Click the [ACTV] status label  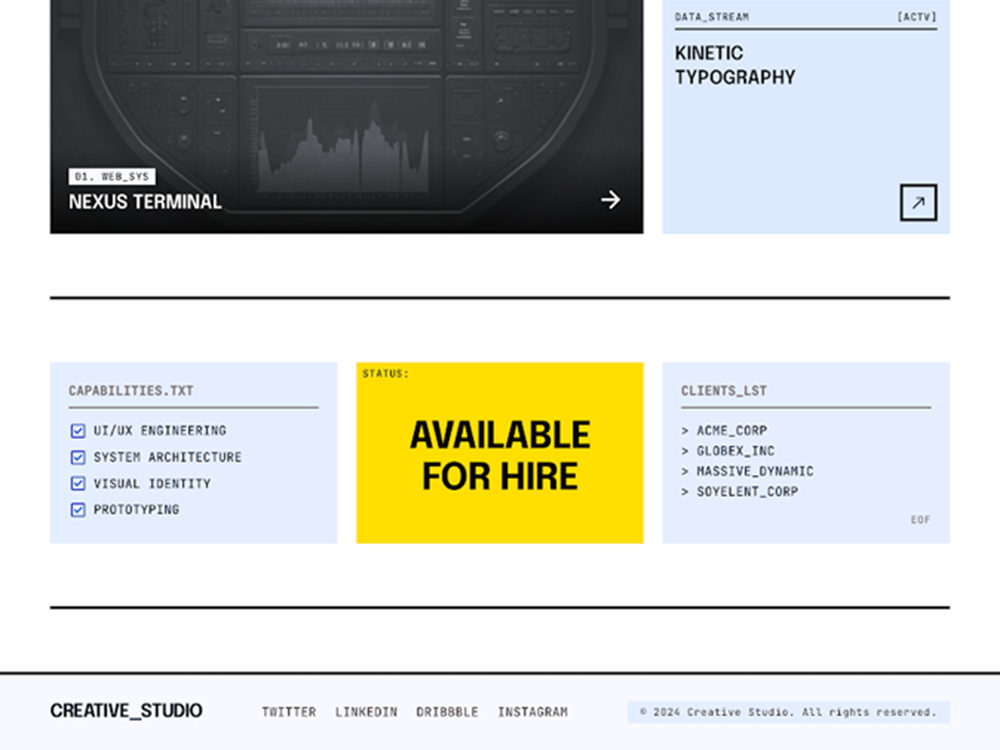(x=916, y=17)
